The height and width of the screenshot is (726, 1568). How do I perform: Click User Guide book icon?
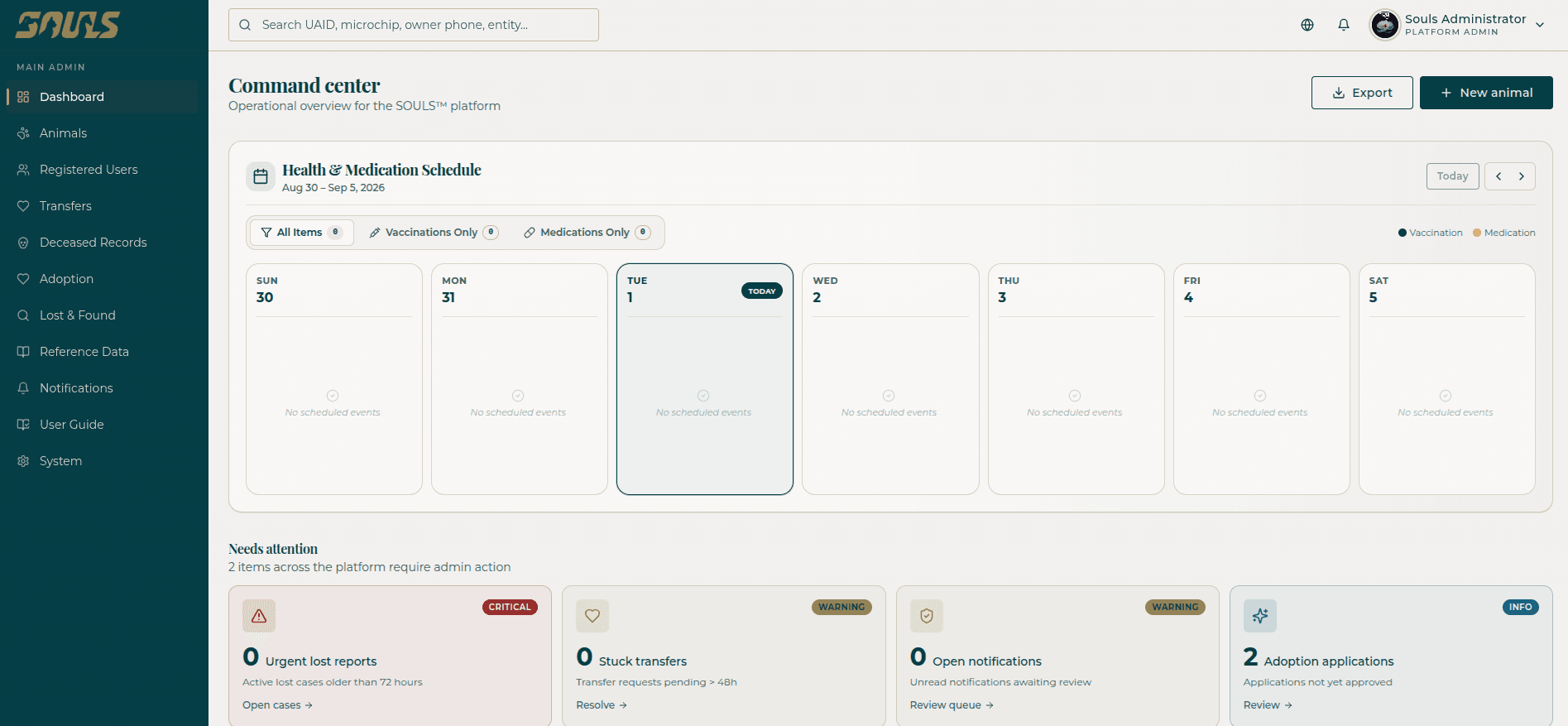[x=23, y=425]
